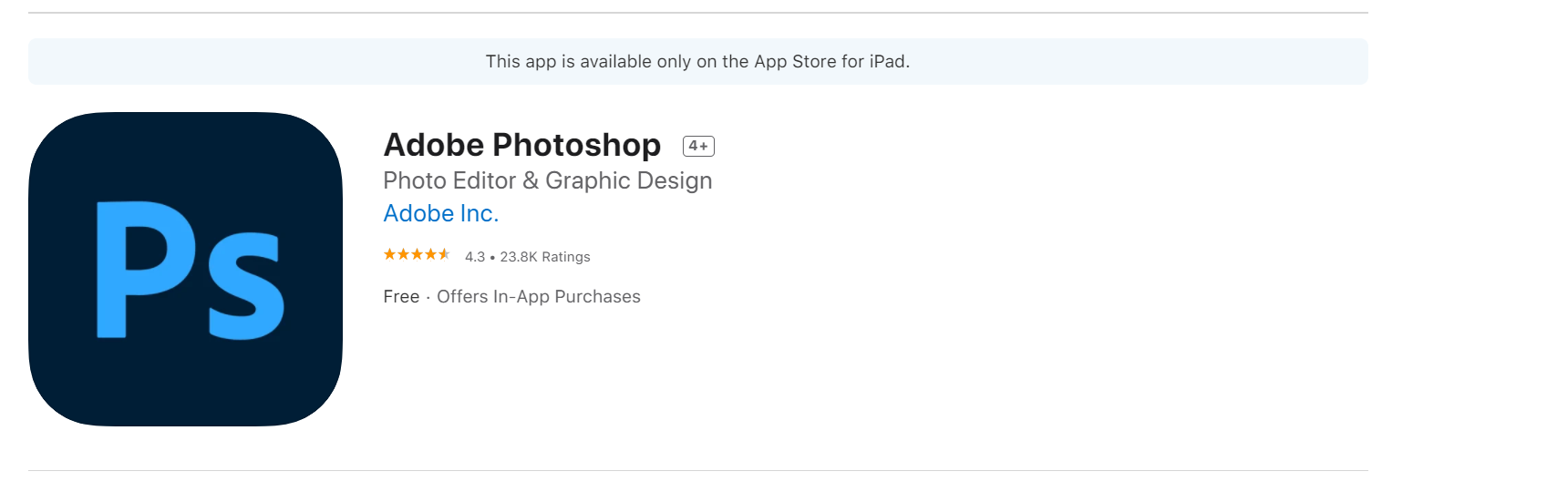Click the 4.3 rating score

[x=474, y=257]
